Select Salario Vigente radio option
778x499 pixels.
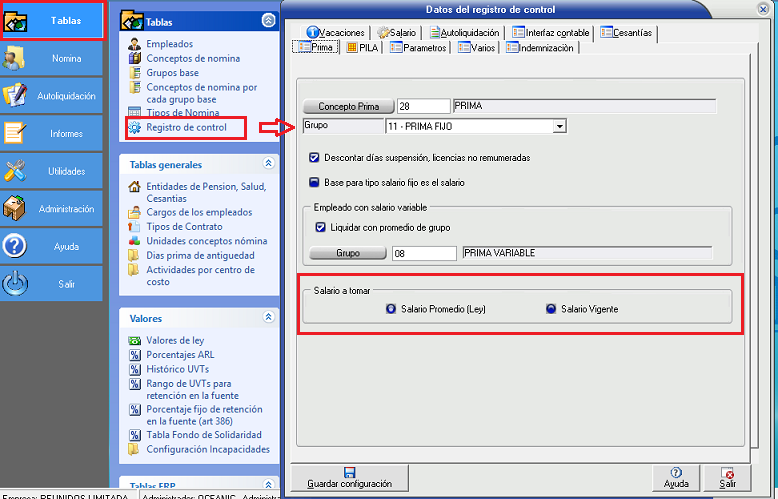pyautogui.click(x=551, y=309)
